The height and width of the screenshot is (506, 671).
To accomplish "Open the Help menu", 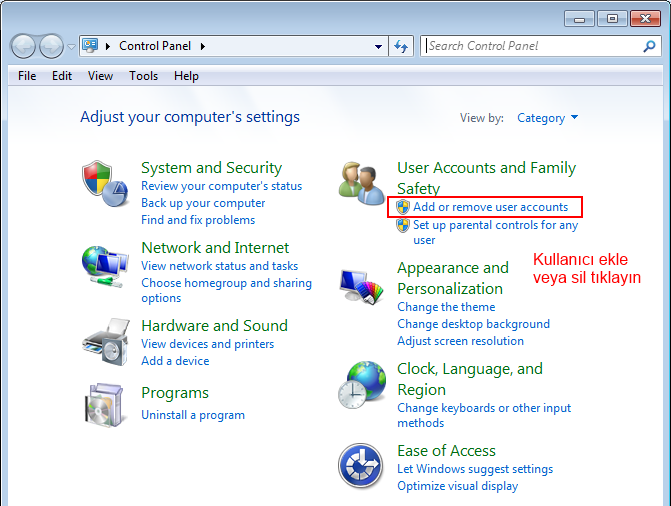I will [x=186, y=76].
